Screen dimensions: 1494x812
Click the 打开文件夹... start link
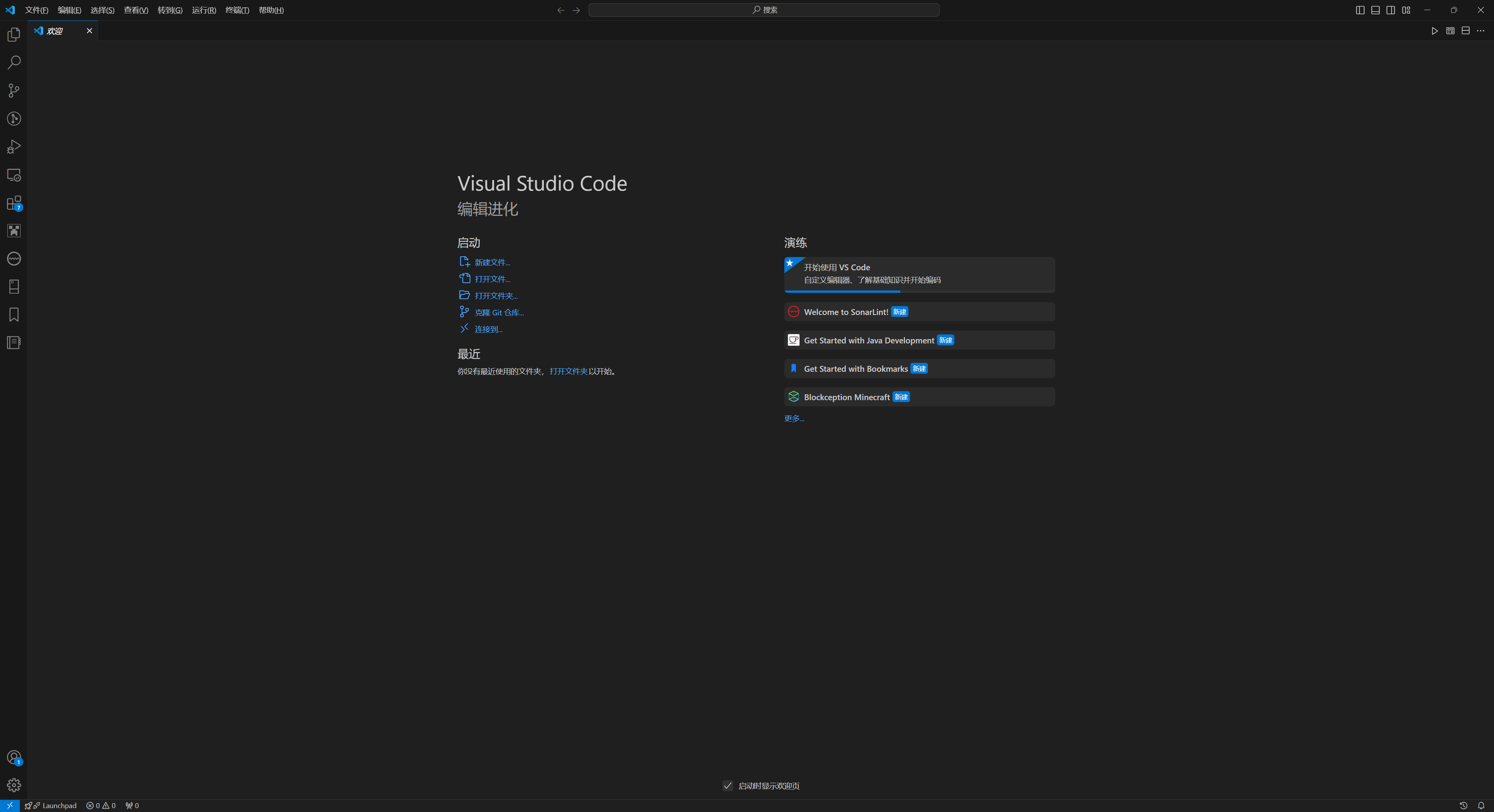(x=496, y=296)
